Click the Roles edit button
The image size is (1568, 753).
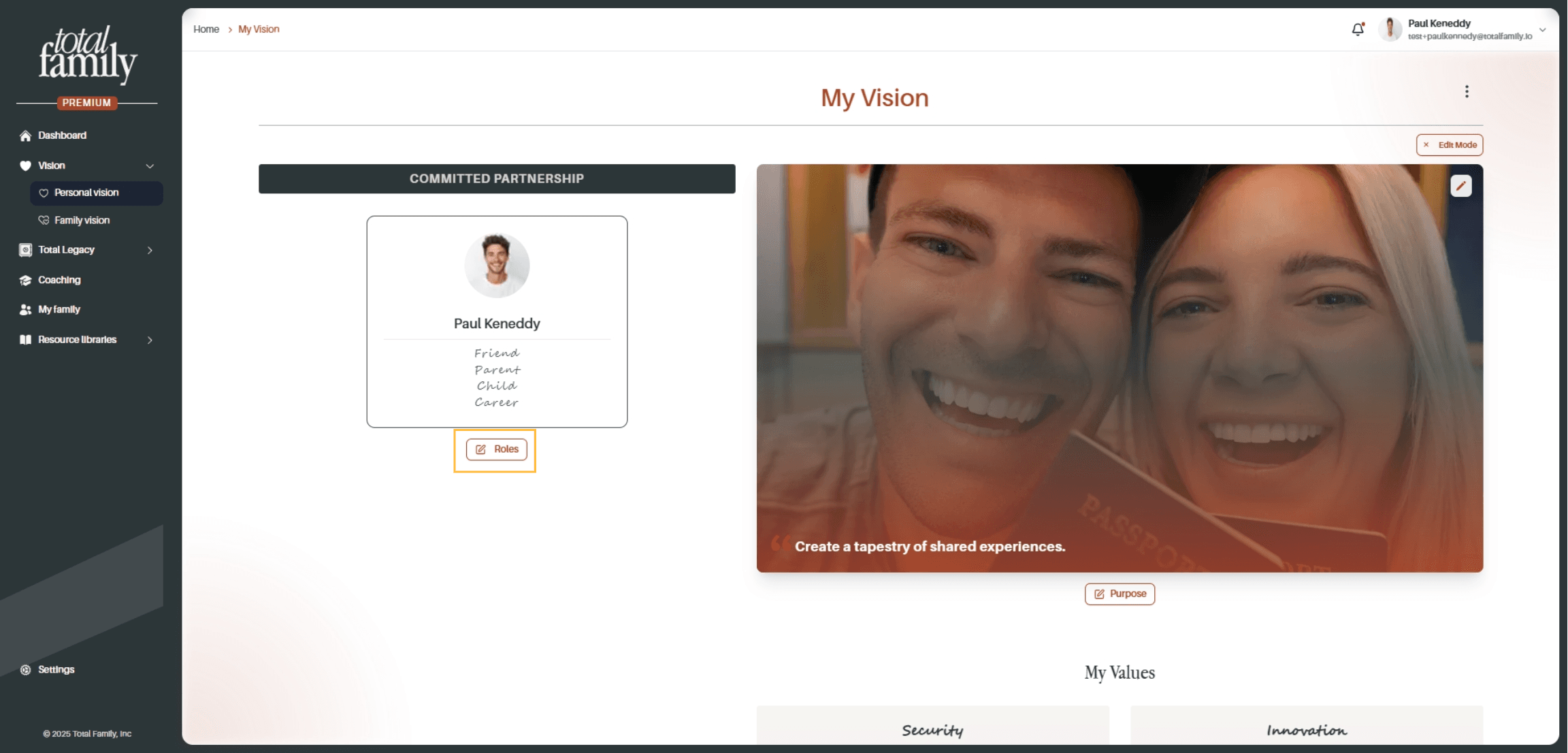coord(497,449)
